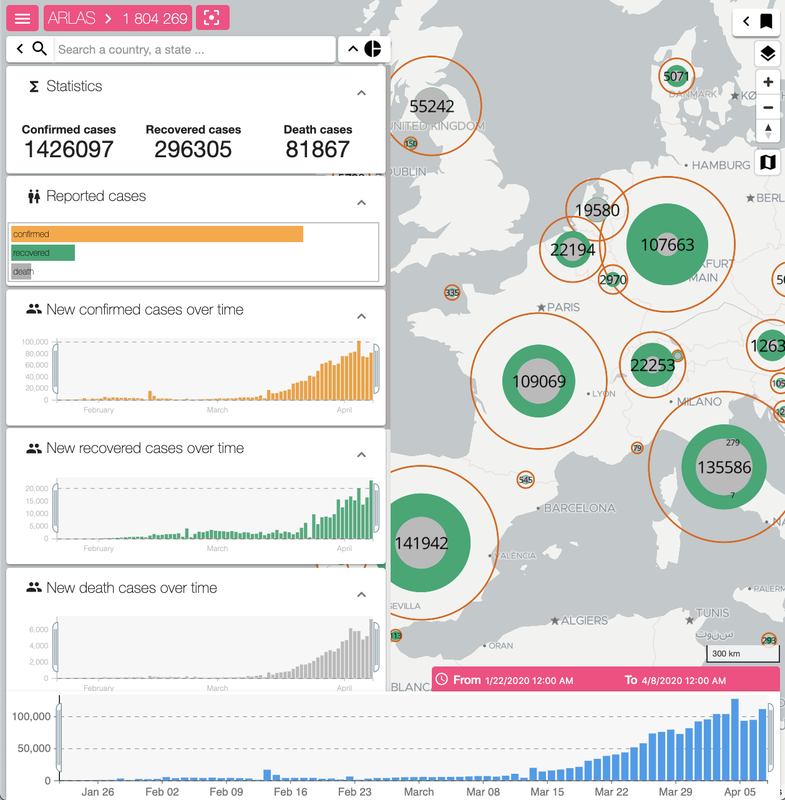Click the zoom-to-data focus icon
This screenshot has width=785, height=800.
[x=212, y=18]
